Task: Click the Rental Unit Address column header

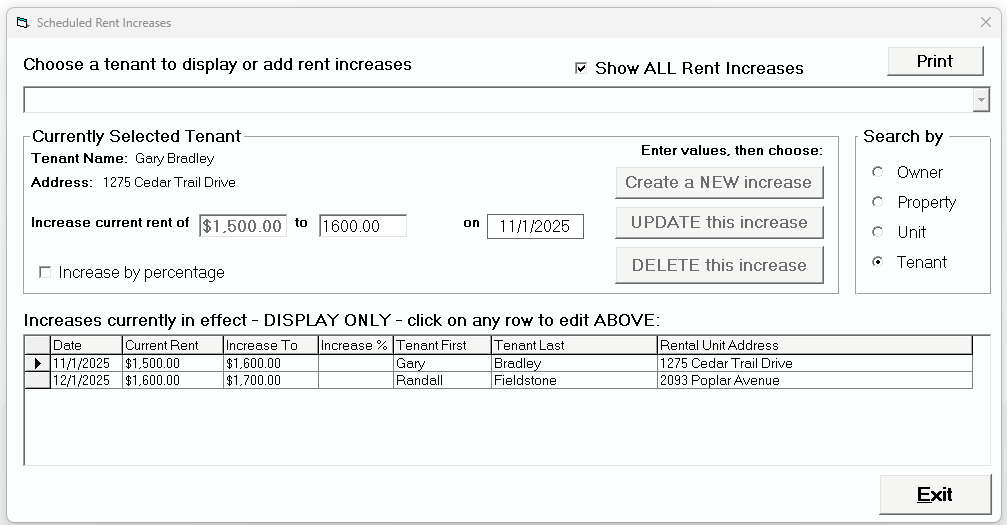Action: (x=813, y=345)
